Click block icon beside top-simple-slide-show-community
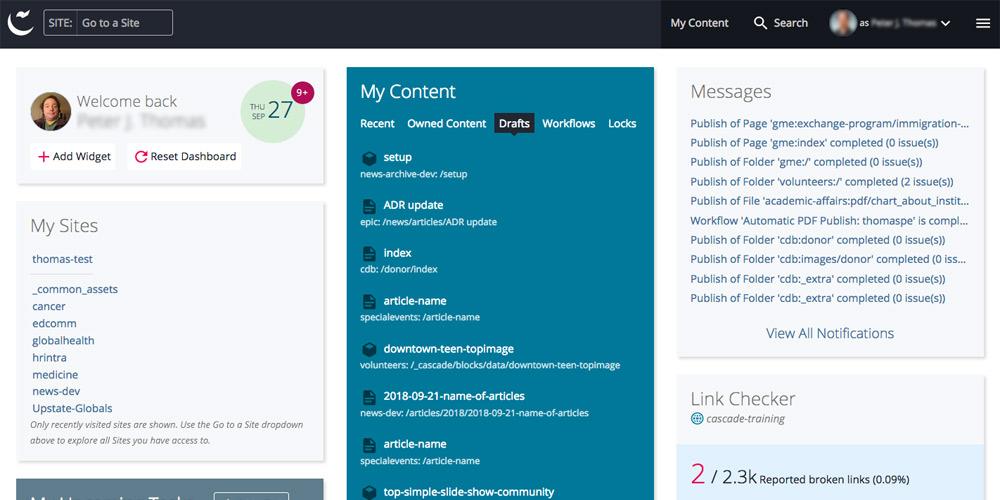 pyautogui.click(x=369, y=492)
